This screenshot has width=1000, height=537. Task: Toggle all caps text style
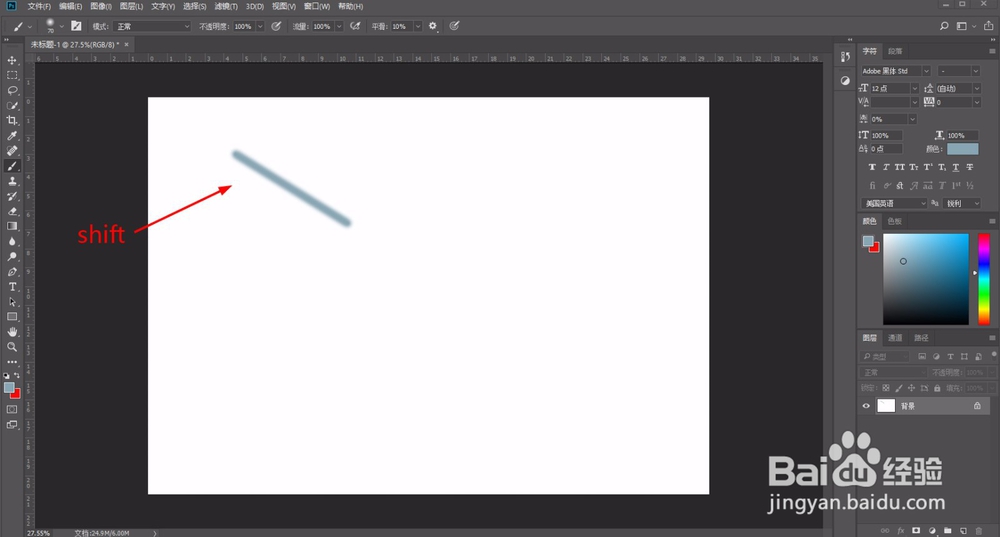899,167
